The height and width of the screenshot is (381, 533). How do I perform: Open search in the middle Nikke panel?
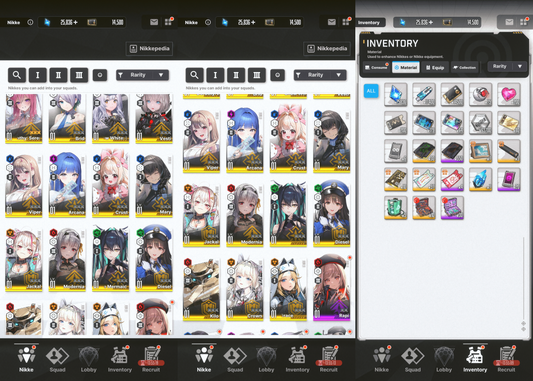(194, 75)
